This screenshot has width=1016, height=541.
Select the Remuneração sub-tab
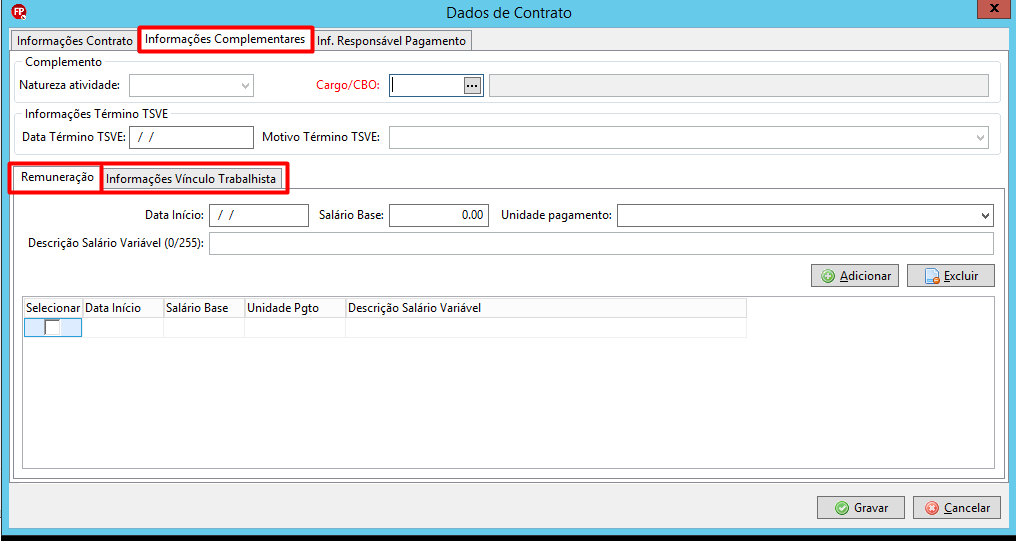[57, 177]
